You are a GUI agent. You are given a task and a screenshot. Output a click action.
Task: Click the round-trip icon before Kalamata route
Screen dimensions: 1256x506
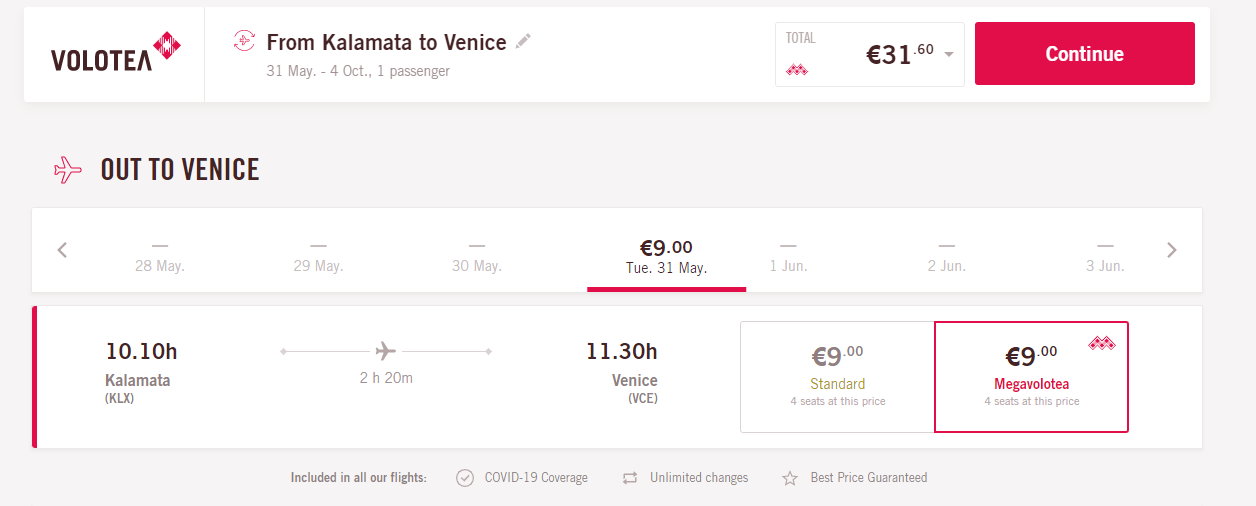(x=244, y=41)
